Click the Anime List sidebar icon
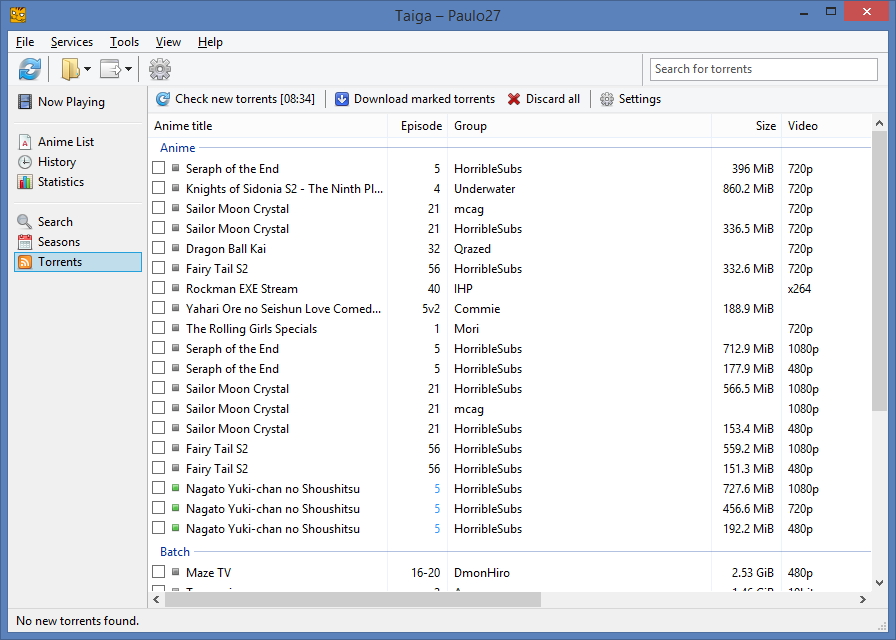 (x=25, y=142)
